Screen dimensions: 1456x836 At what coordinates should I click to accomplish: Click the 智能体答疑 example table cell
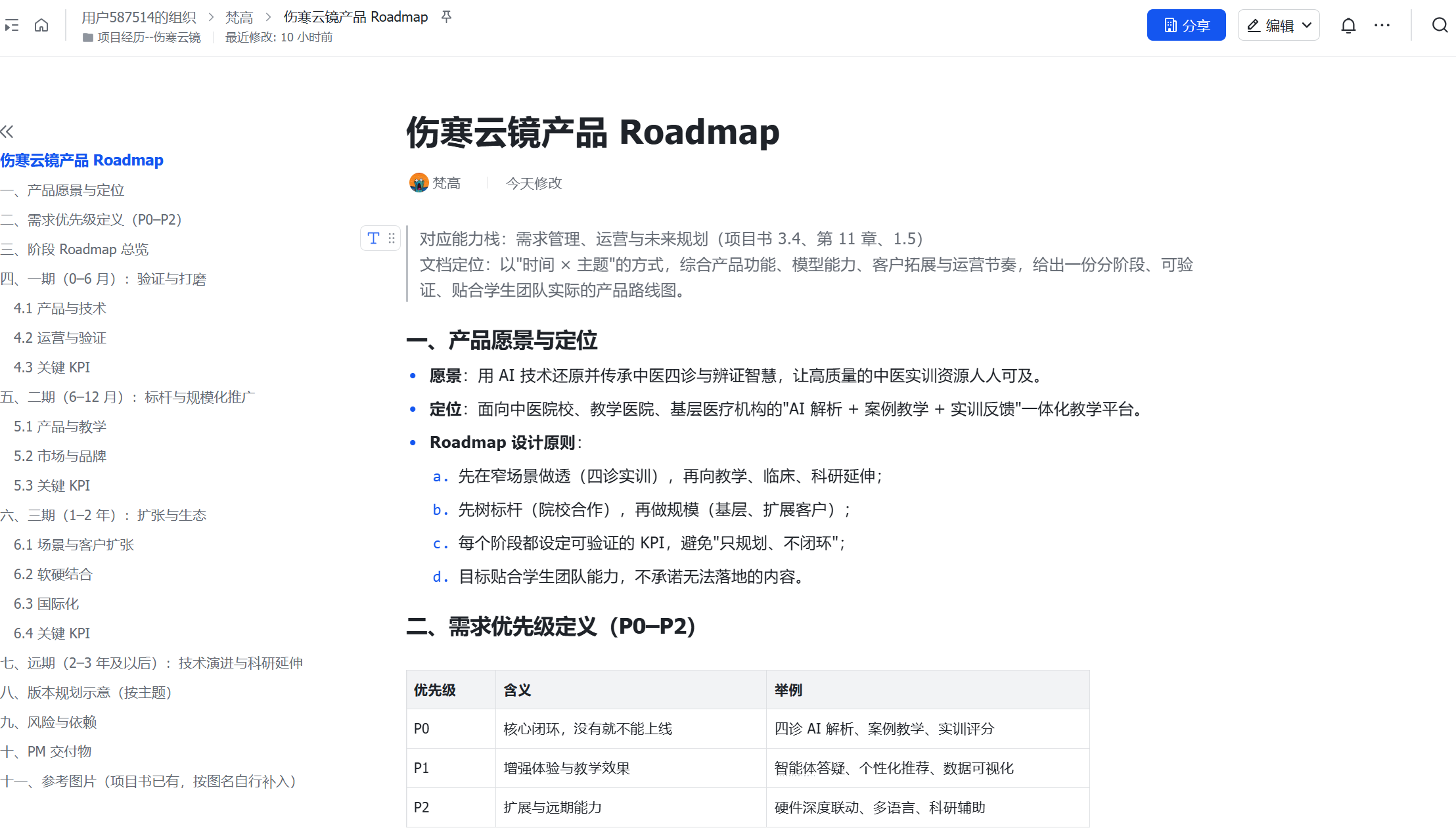pyautogui.click(x=927, y=768)
